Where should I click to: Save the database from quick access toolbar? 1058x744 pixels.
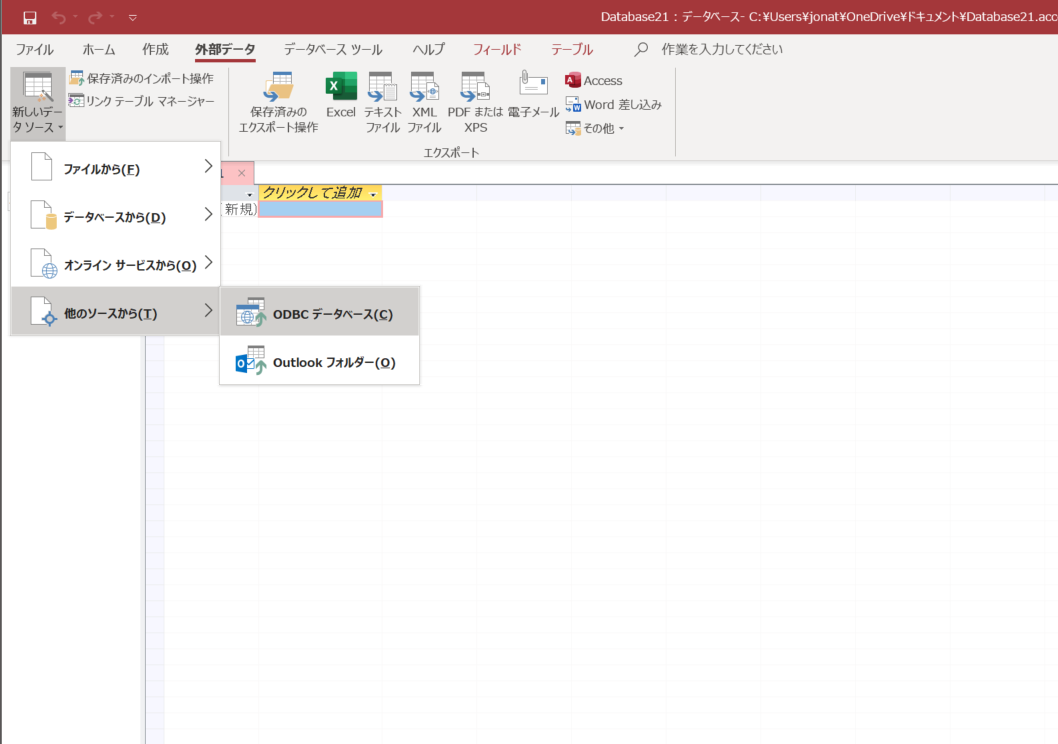tap(28, 16)
